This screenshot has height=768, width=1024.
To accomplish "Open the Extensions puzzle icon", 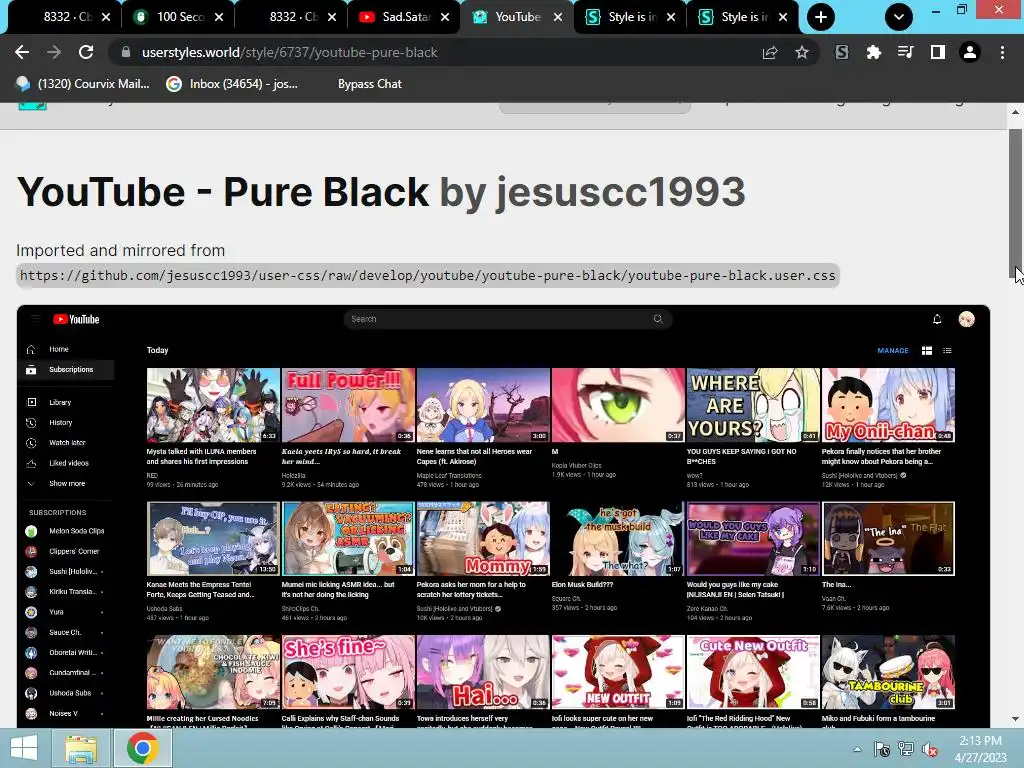I will tap(874, 52).
